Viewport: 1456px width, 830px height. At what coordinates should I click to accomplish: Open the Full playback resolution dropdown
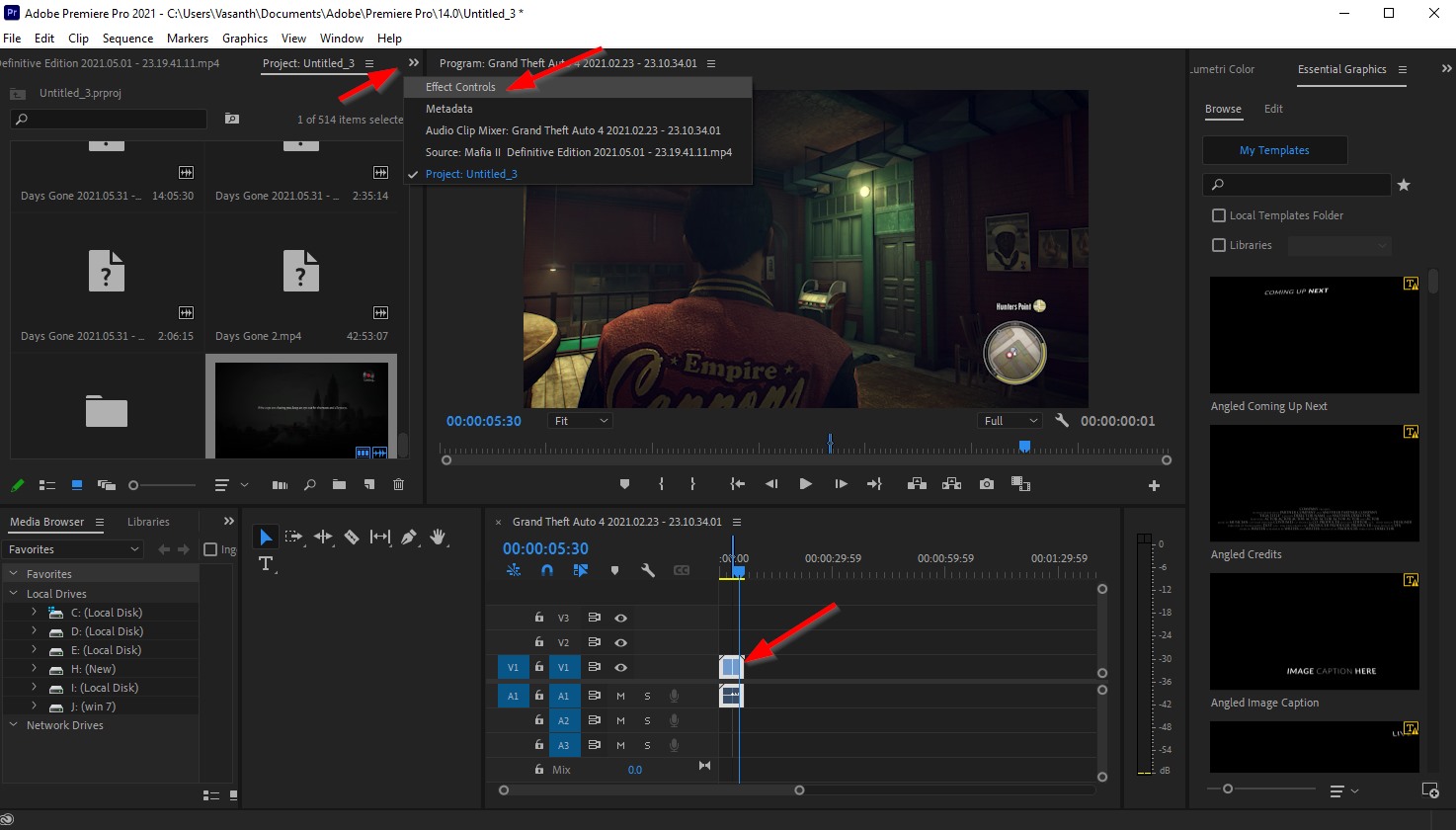tap(1011, 421)
